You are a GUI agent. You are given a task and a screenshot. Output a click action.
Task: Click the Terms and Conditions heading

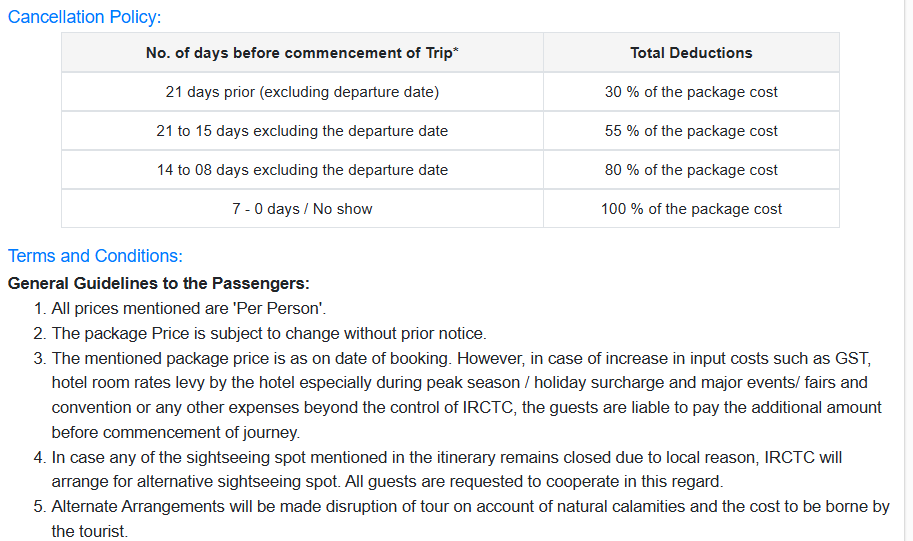point(95,256)
